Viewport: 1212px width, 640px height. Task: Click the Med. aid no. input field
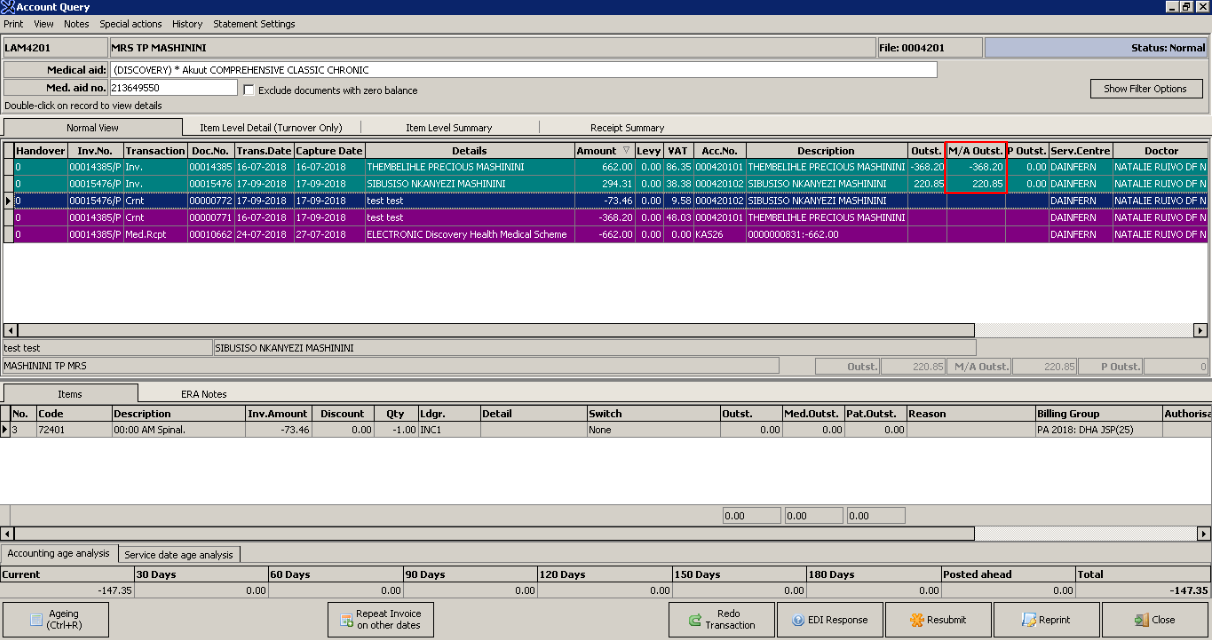pyautogui.click(x=172, y=88)
